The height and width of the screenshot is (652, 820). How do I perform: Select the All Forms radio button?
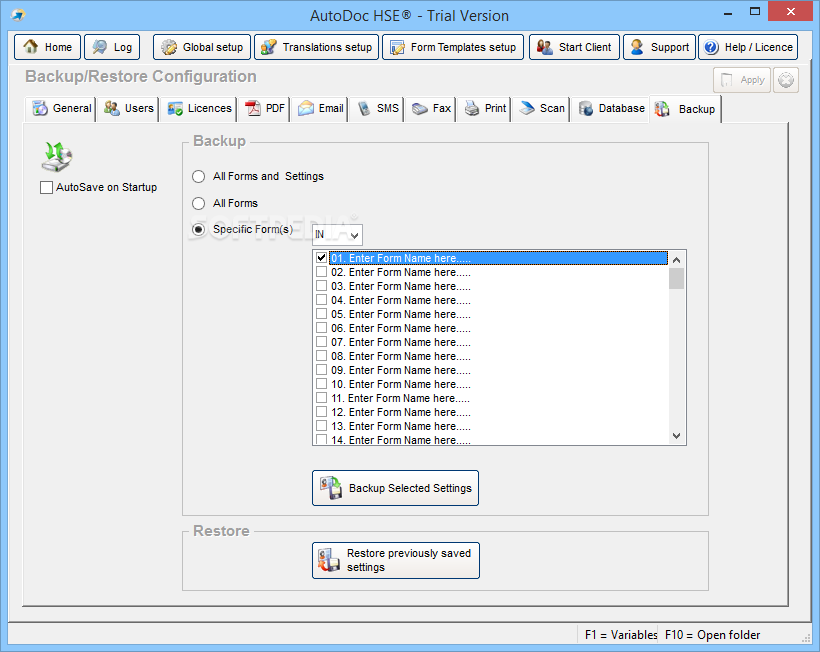click(x=198, y=203)
